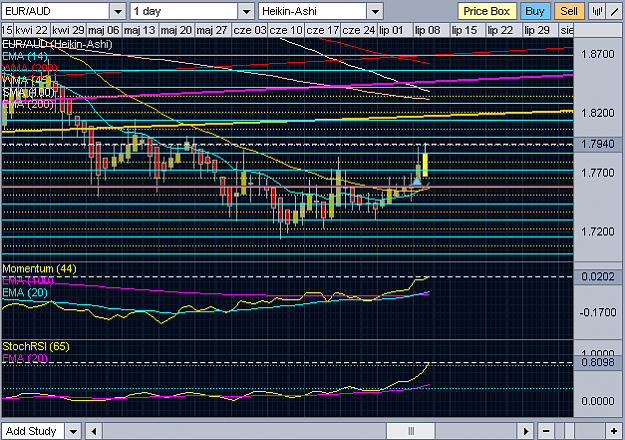
Task: Click the 1.8200 price axis label
Action: pos(597,113)
